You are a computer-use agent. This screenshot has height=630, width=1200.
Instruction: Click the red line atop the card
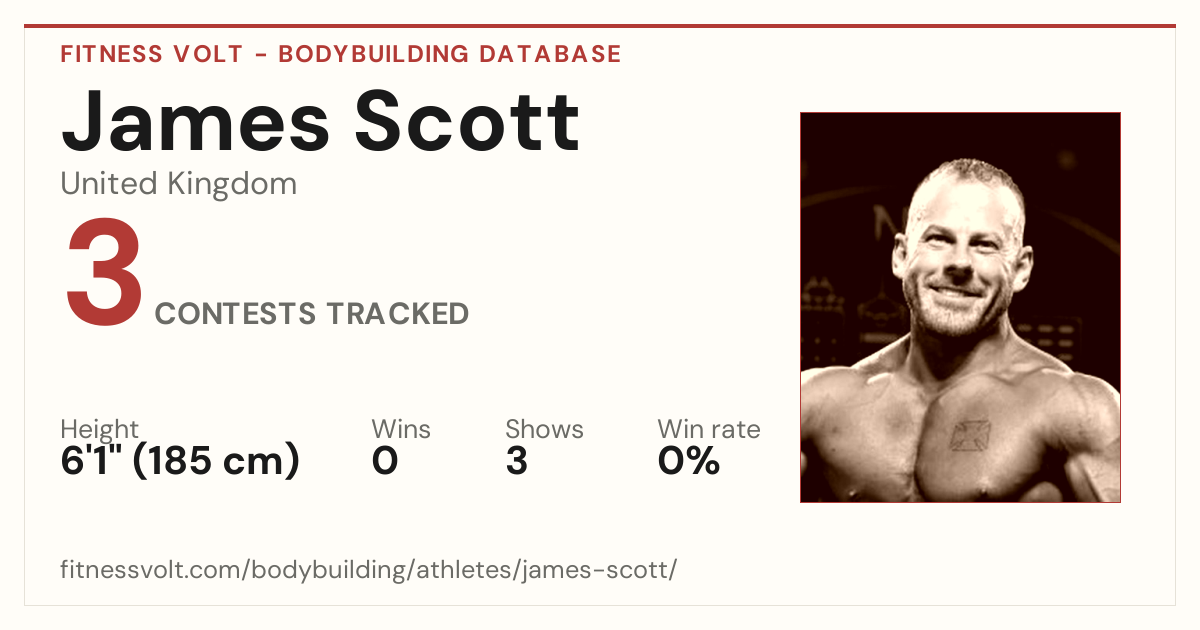coord(600,26)
